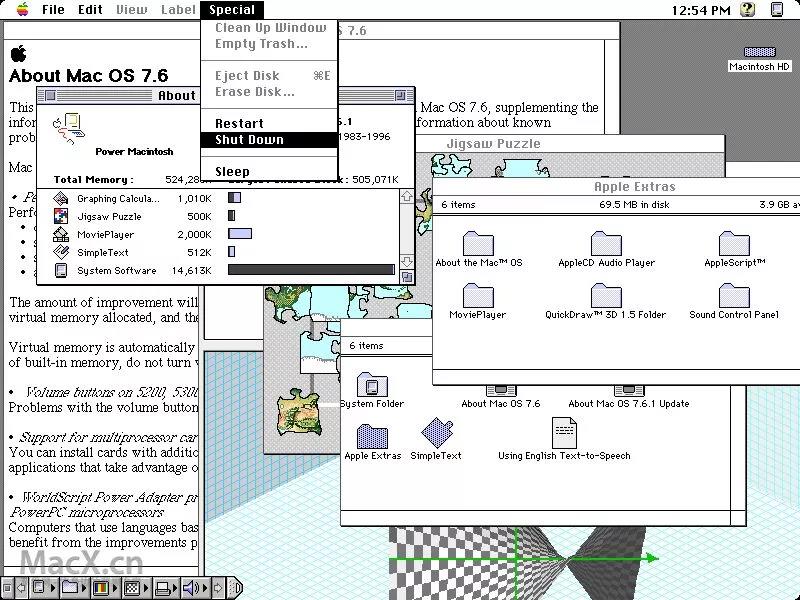
Task: Choose Restart from the Special menu
Action: [240, 124]
